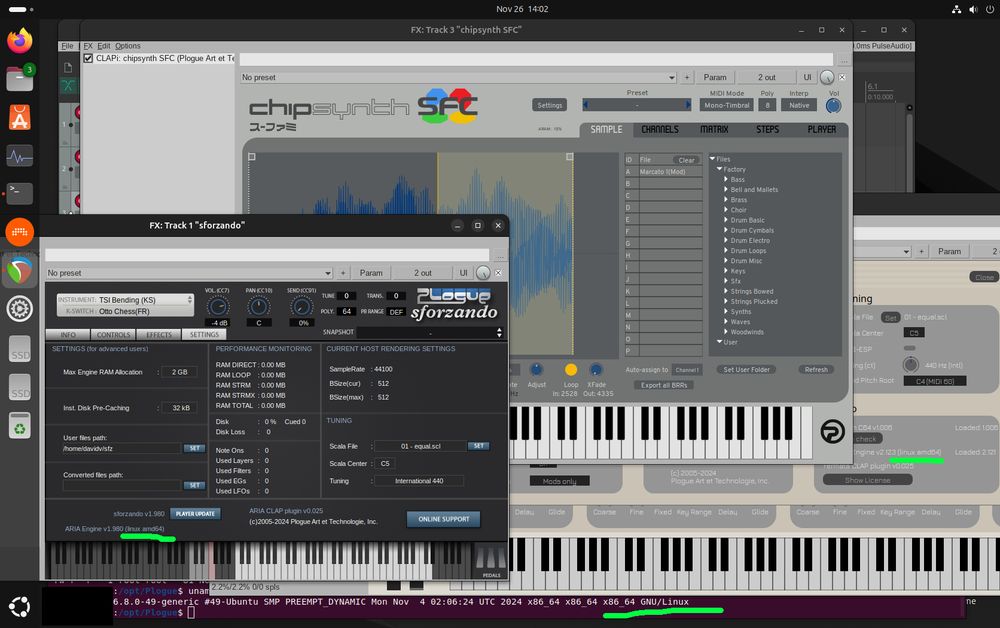Switch to the MATRIX tab
Screen dimensions: 1000x628
click(714, 129)
